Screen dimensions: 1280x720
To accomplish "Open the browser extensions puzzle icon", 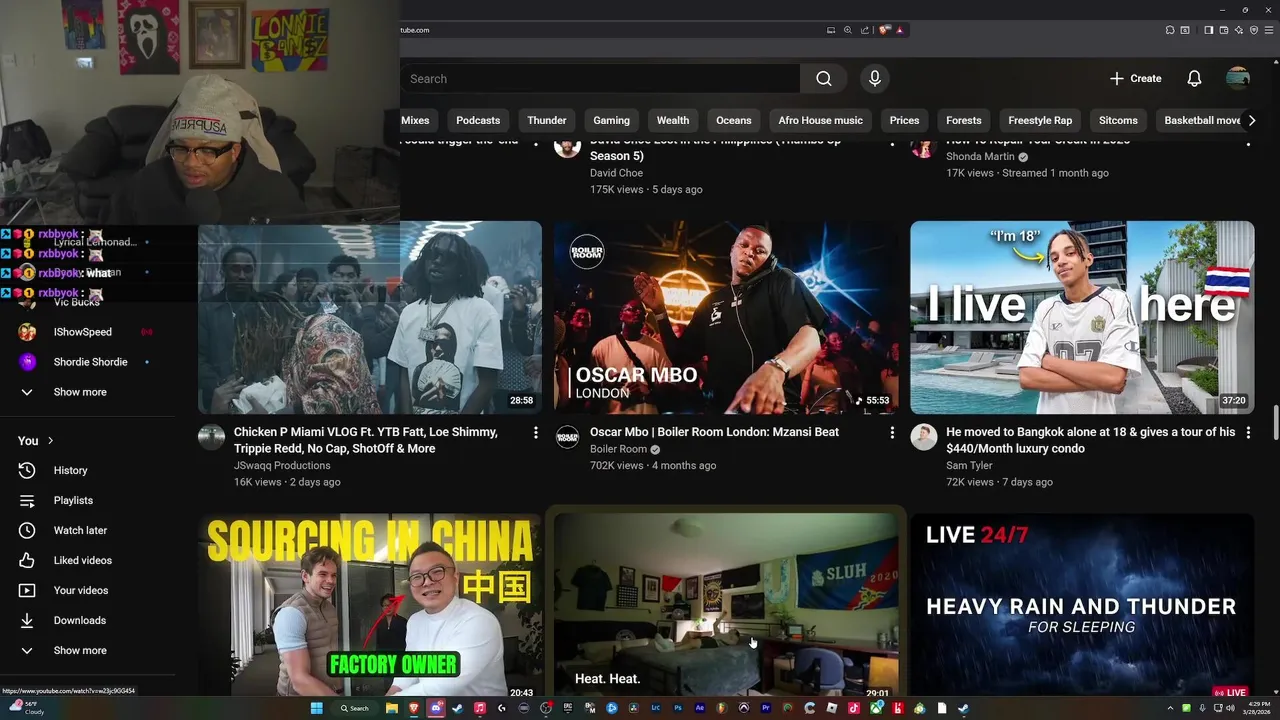I will (x=1170, y=30).
